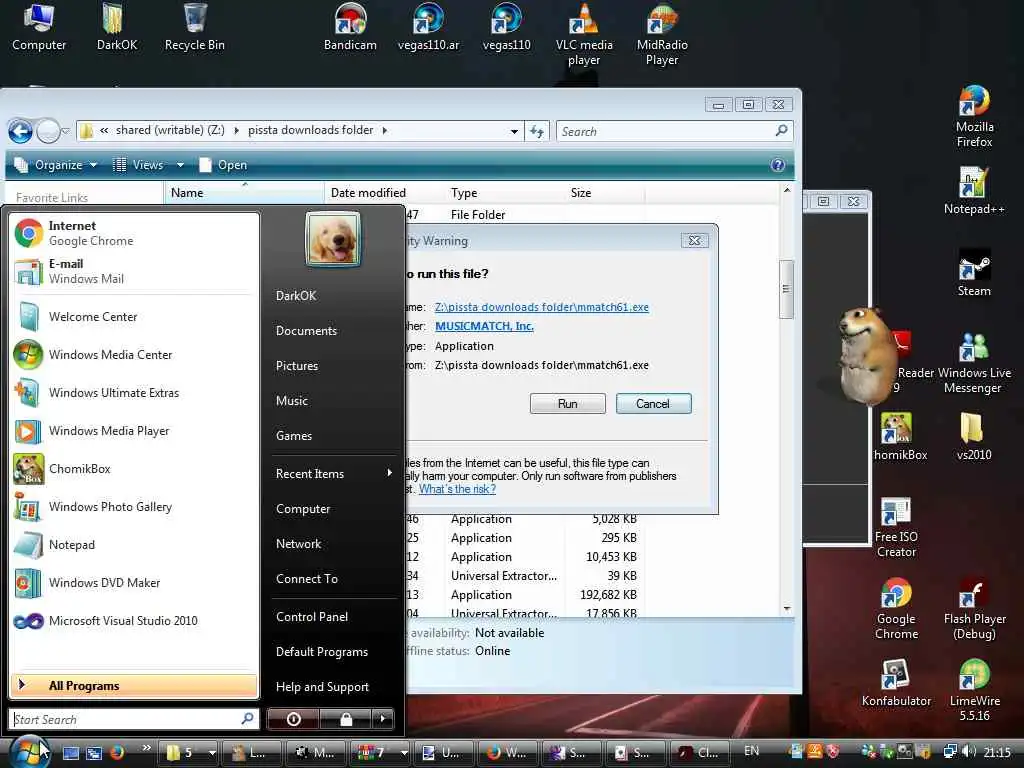Open the DarkOK folder on desktop

pos(116,26)
